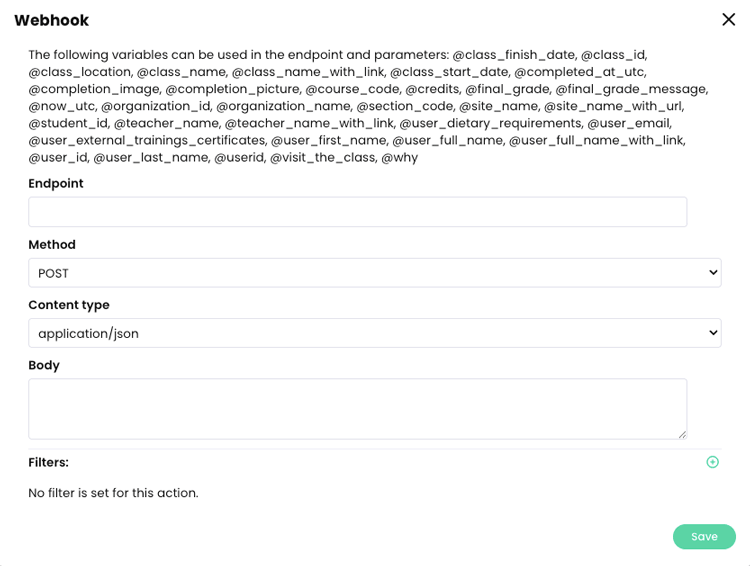
Task: Click the 'No filter is set' message
Action: [x=113, y=493]
